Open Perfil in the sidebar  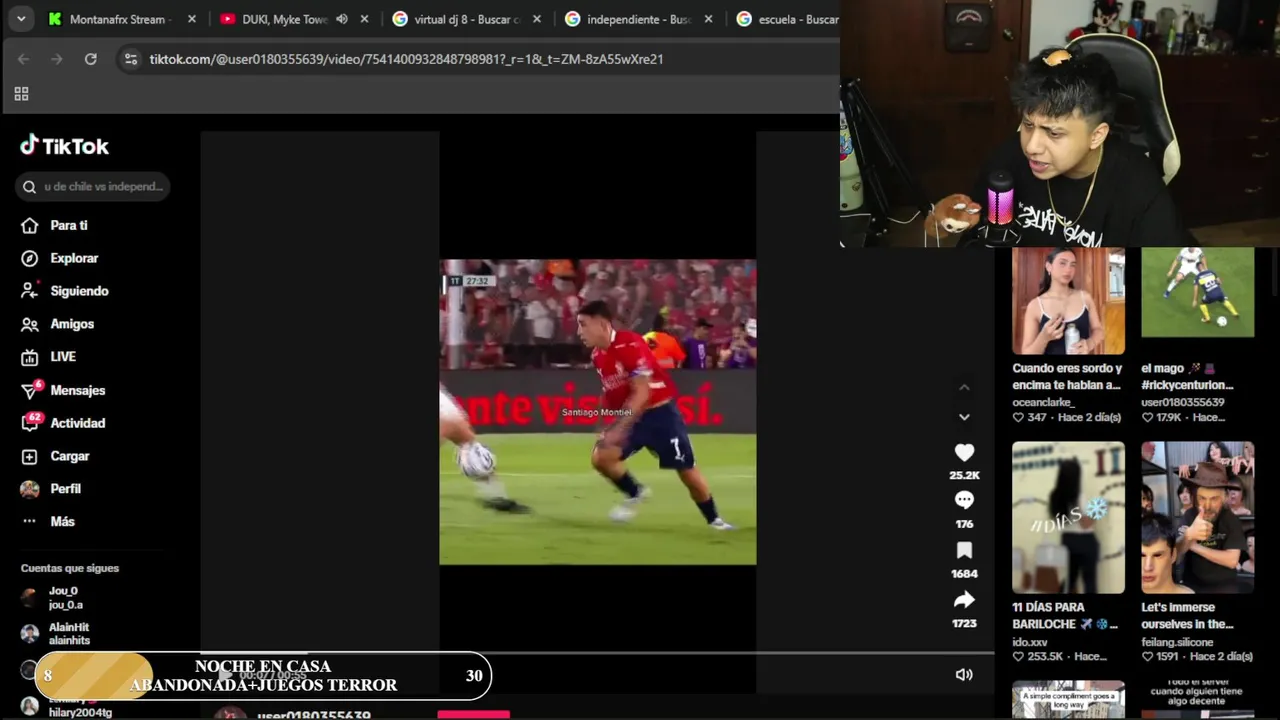pyautogui.click(x=51, y=489)
